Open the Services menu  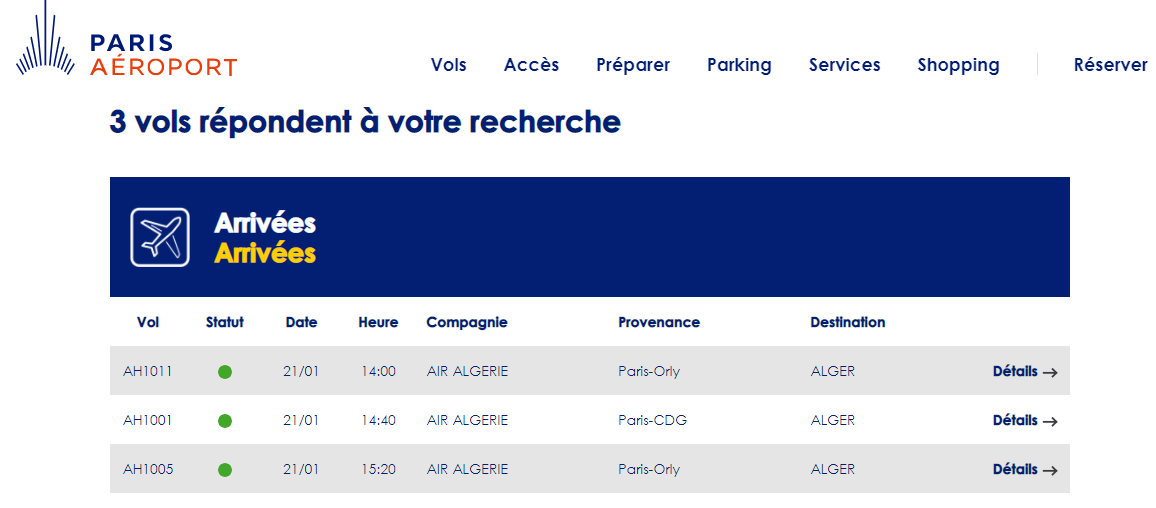(x=845, y=65)
